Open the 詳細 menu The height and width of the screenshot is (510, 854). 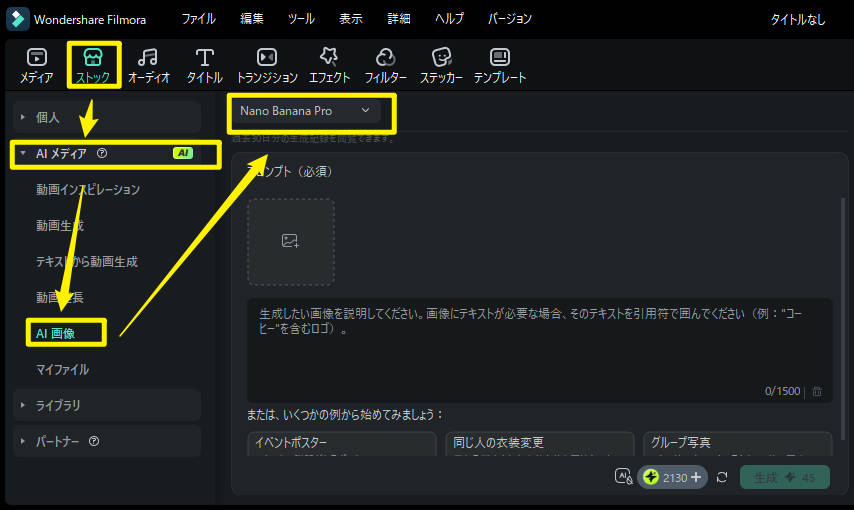[x=399, y=19]
